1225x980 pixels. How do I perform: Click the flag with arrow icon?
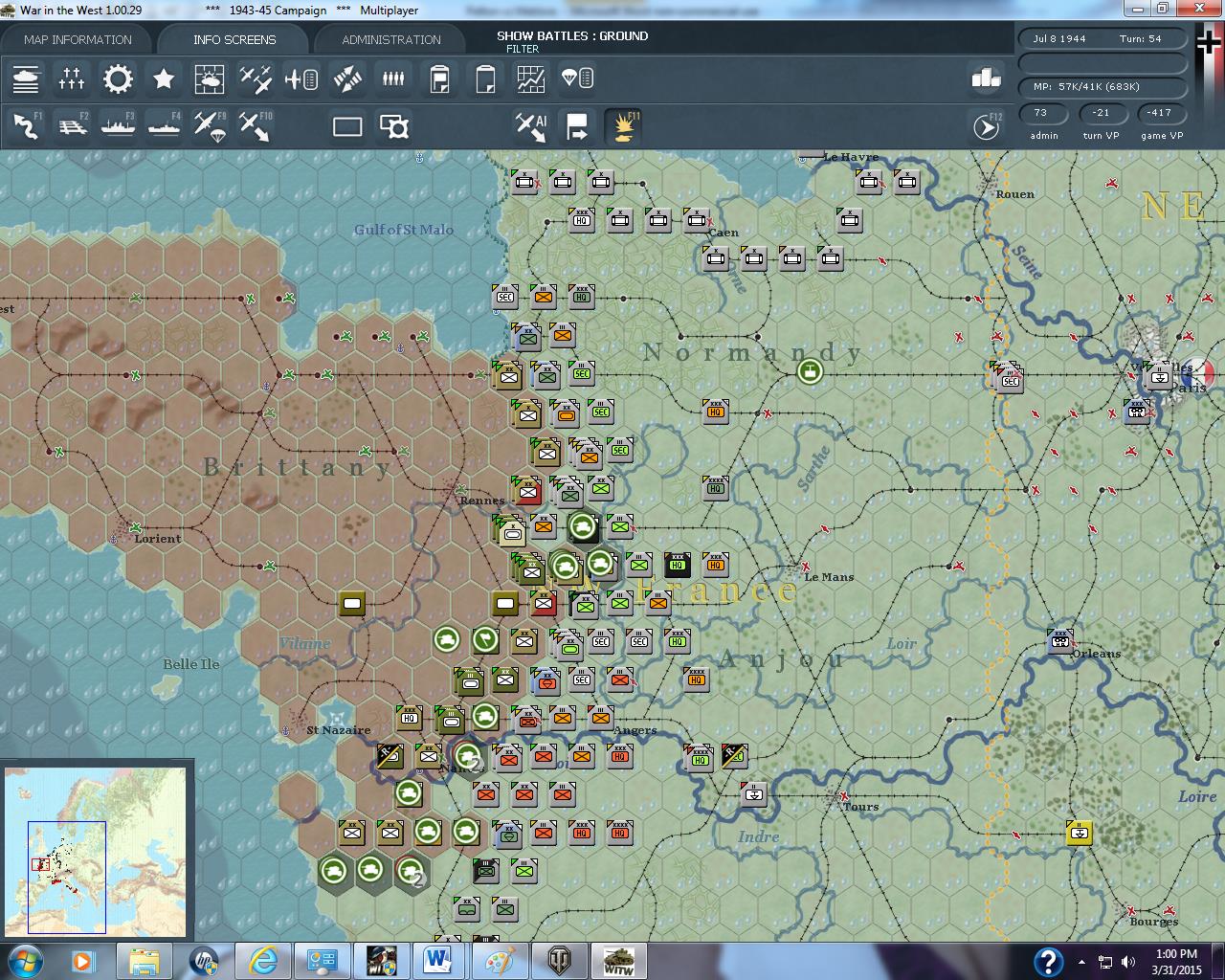577,126
